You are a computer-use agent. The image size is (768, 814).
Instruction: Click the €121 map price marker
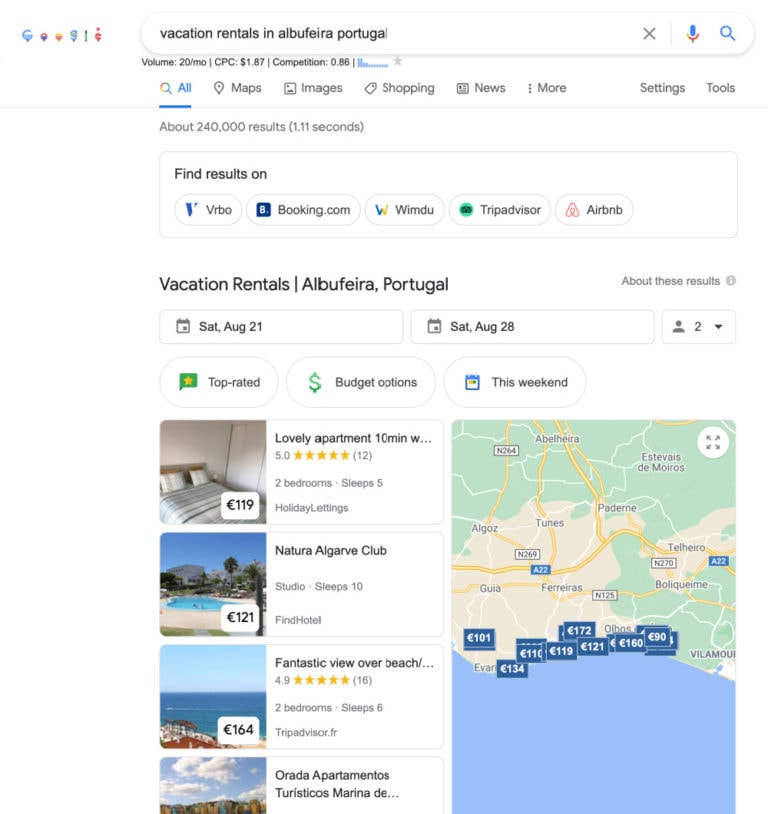coord(592,646)
